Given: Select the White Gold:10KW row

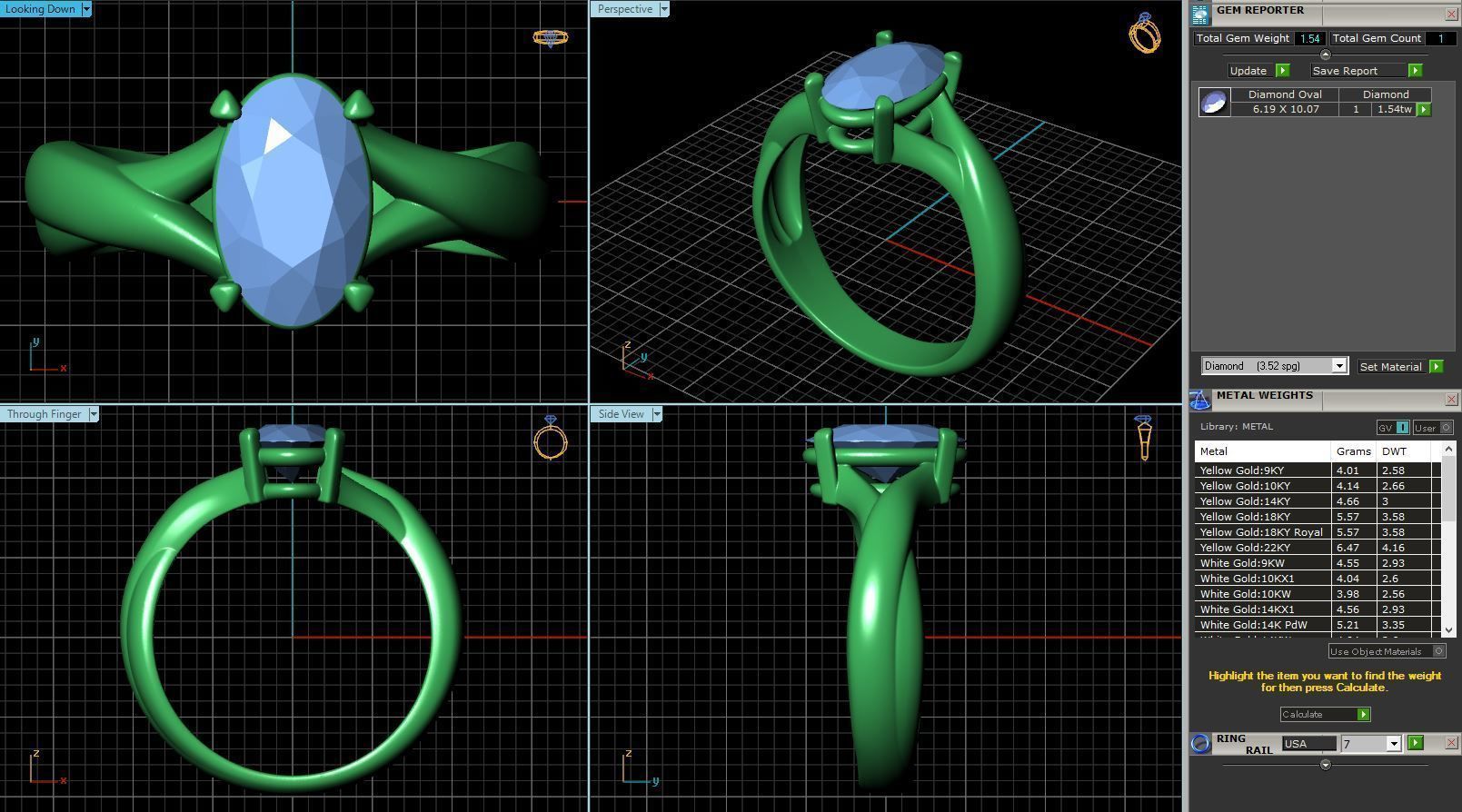Looking at the screenshot, I should click(x=1318, y=594).
